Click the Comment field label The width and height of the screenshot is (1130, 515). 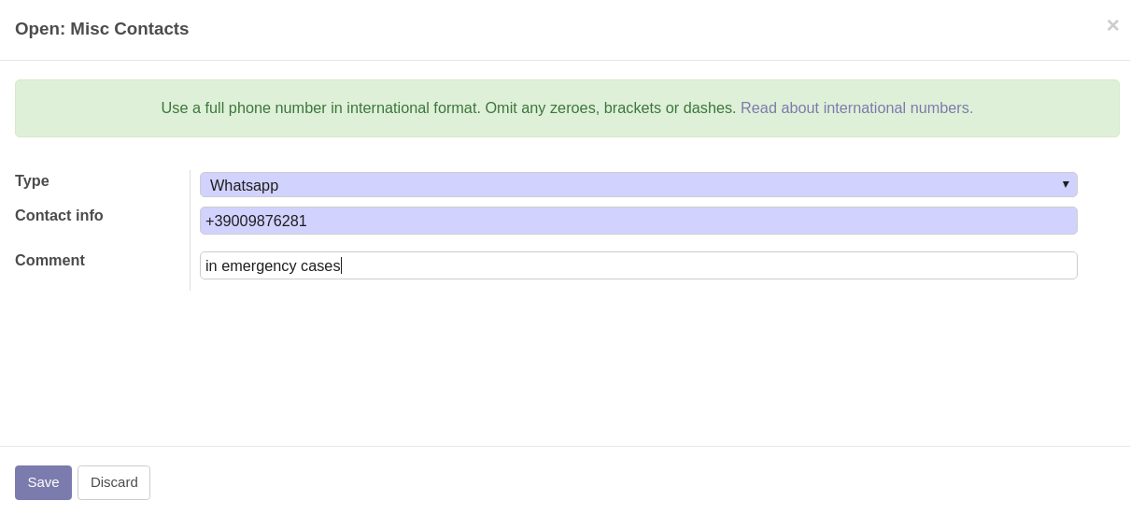tap(50, 261)
